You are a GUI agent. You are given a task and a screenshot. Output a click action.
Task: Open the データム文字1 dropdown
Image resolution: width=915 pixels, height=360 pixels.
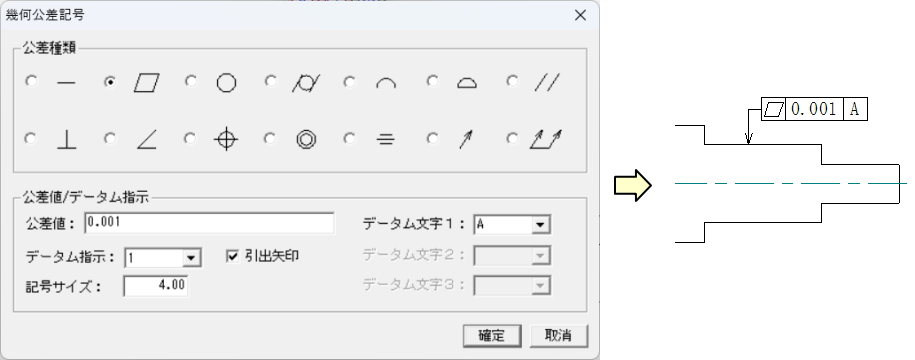[512, 224]
